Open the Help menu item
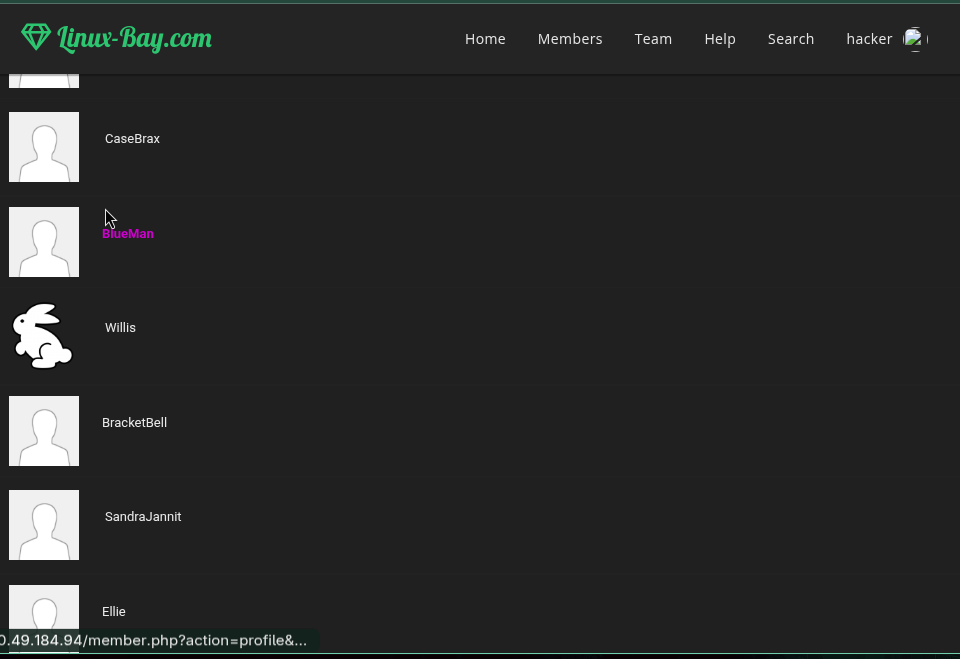The height and width of the screenshot is (659, 960). click(720, 39)
